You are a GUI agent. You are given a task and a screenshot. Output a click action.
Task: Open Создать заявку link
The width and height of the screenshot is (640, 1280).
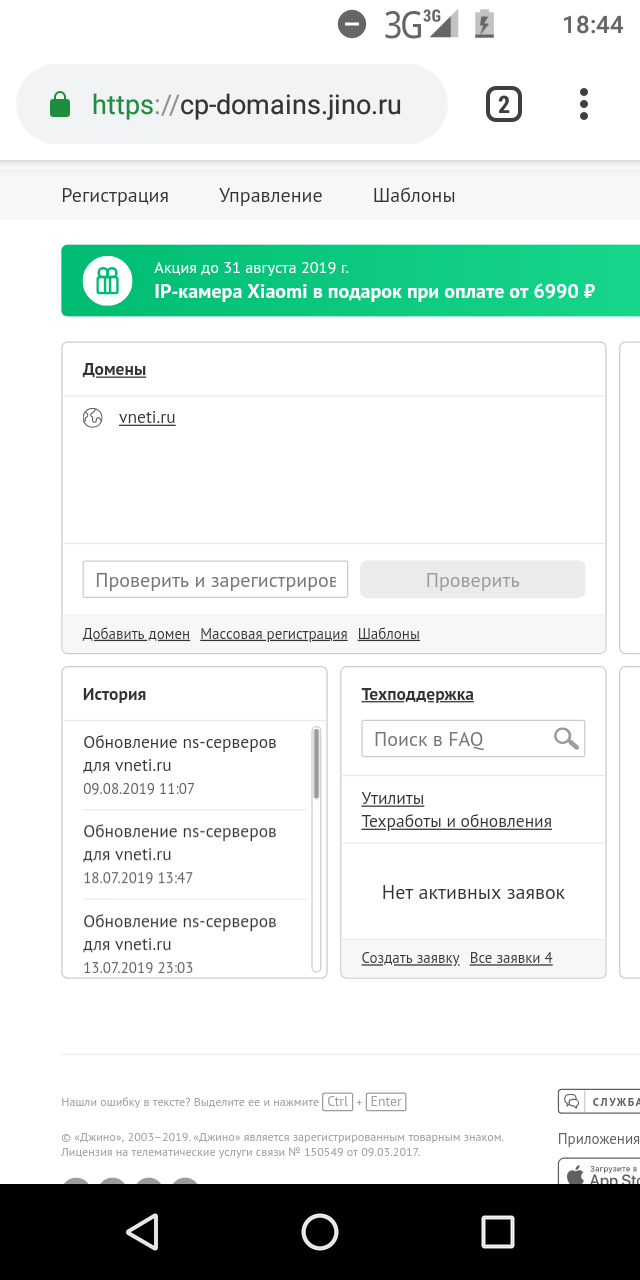[410, 958]
